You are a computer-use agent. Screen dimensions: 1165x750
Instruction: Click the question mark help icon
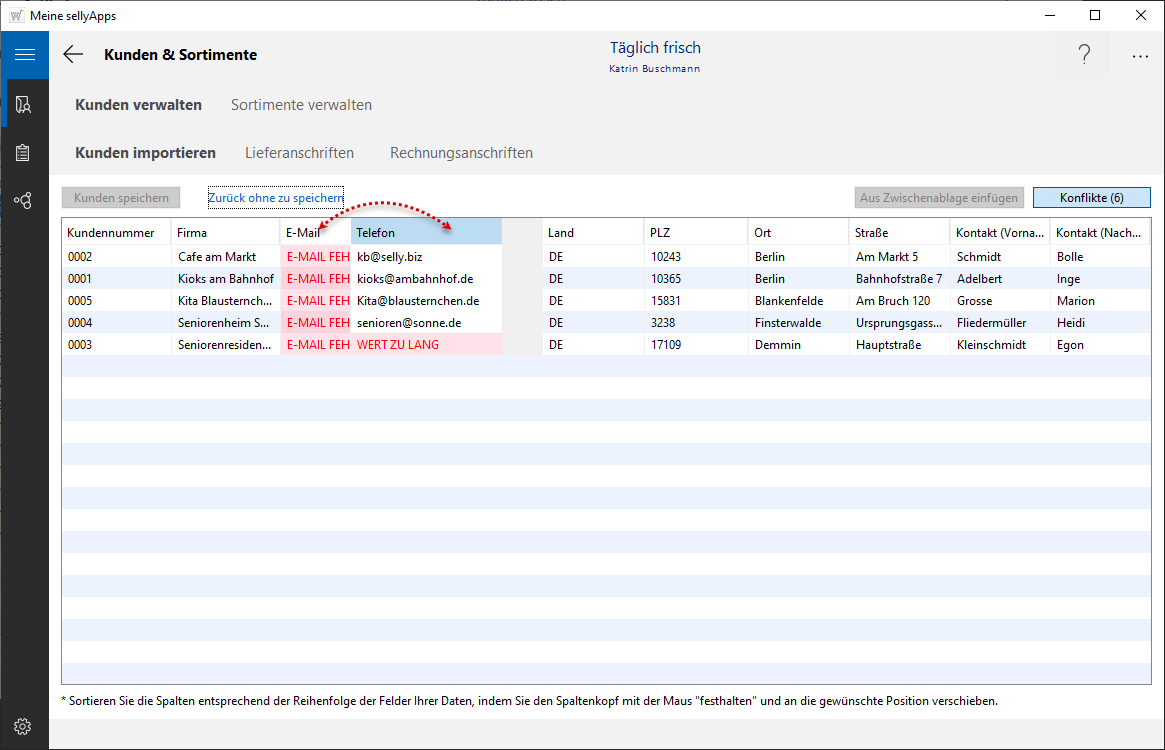[x=1084, y=56]
